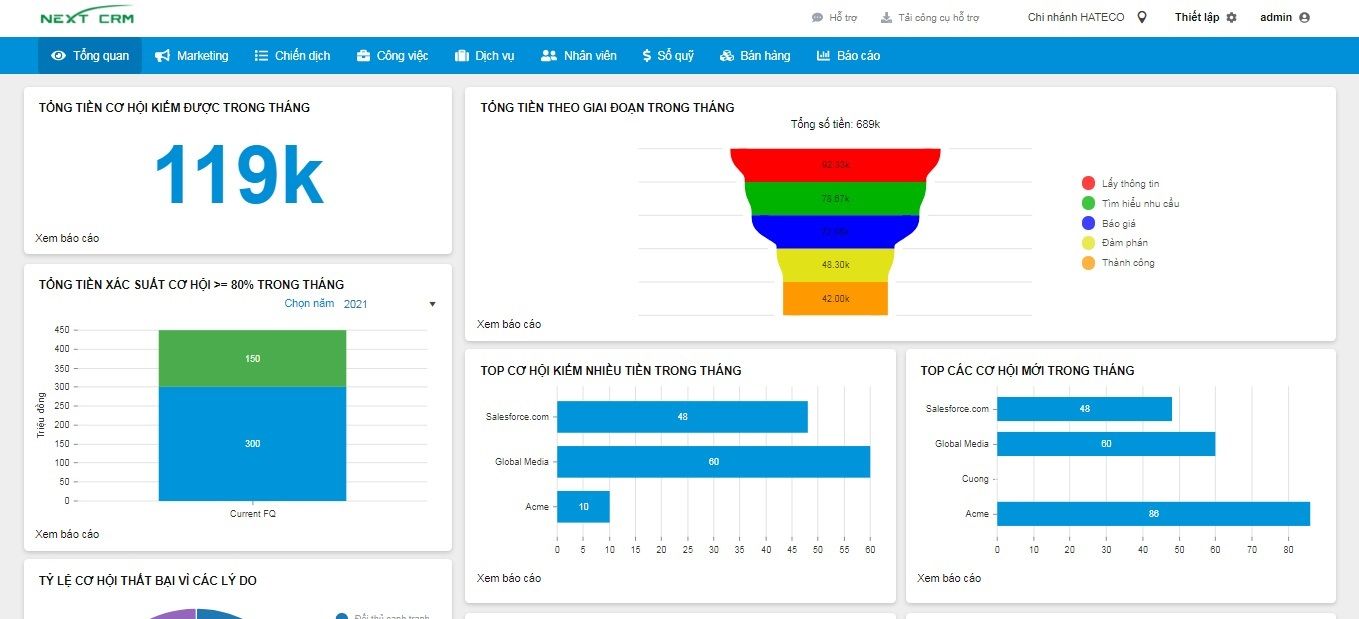
Task: Click the Hỗ trợ chat bubble icon
Action: (817, 18)
